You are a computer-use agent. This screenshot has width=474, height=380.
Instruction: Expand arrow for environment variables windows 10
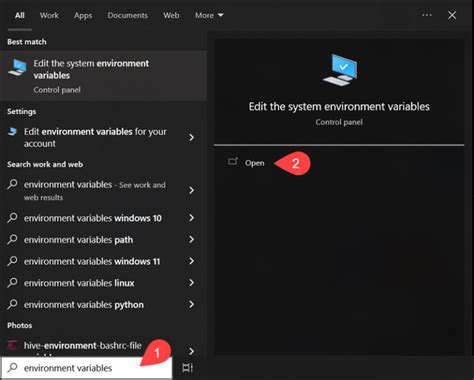pyautogui.click(x=191, y=218)
